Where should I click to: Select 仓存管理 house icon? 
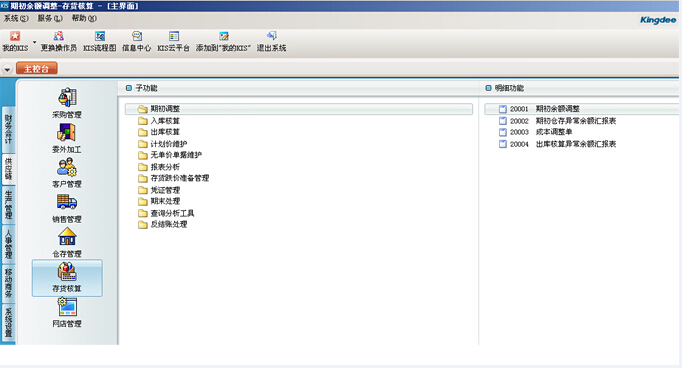point(67,237)
